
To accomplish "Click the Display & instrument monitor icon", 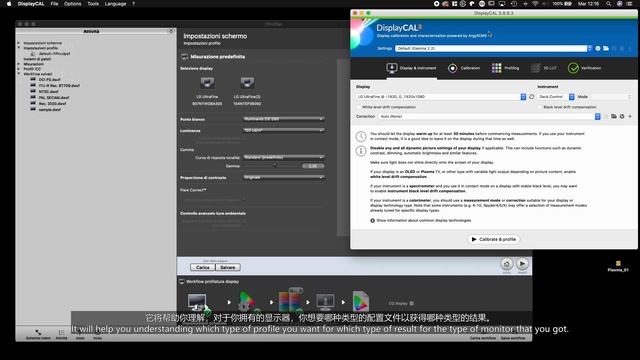I will click(x=392, y=68).
